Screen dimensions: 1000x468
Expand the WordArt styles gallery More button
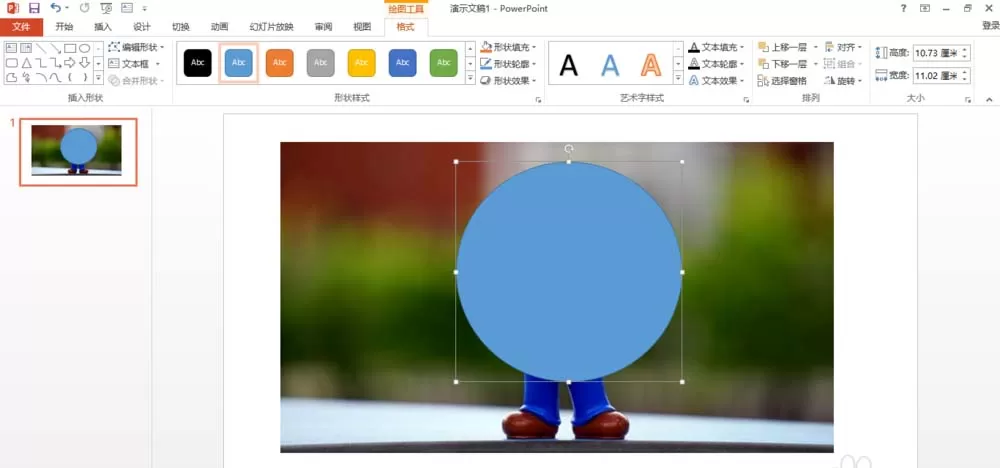click(x=679, y=78)
